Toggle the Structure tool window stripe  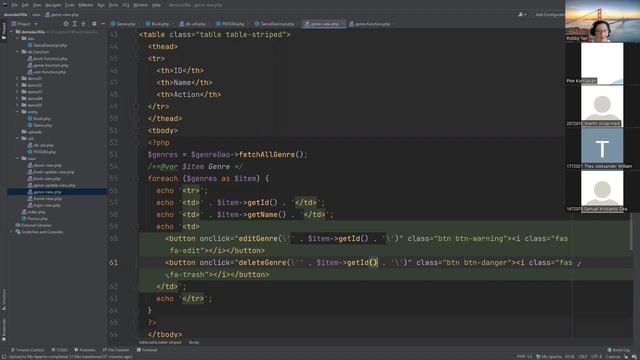point(4,300)
